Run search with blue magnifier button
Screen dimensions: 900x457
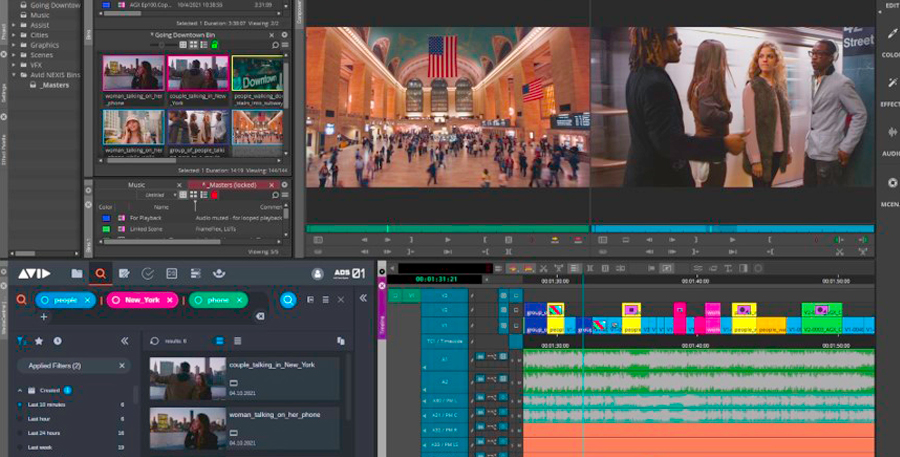tap(288, 300)
